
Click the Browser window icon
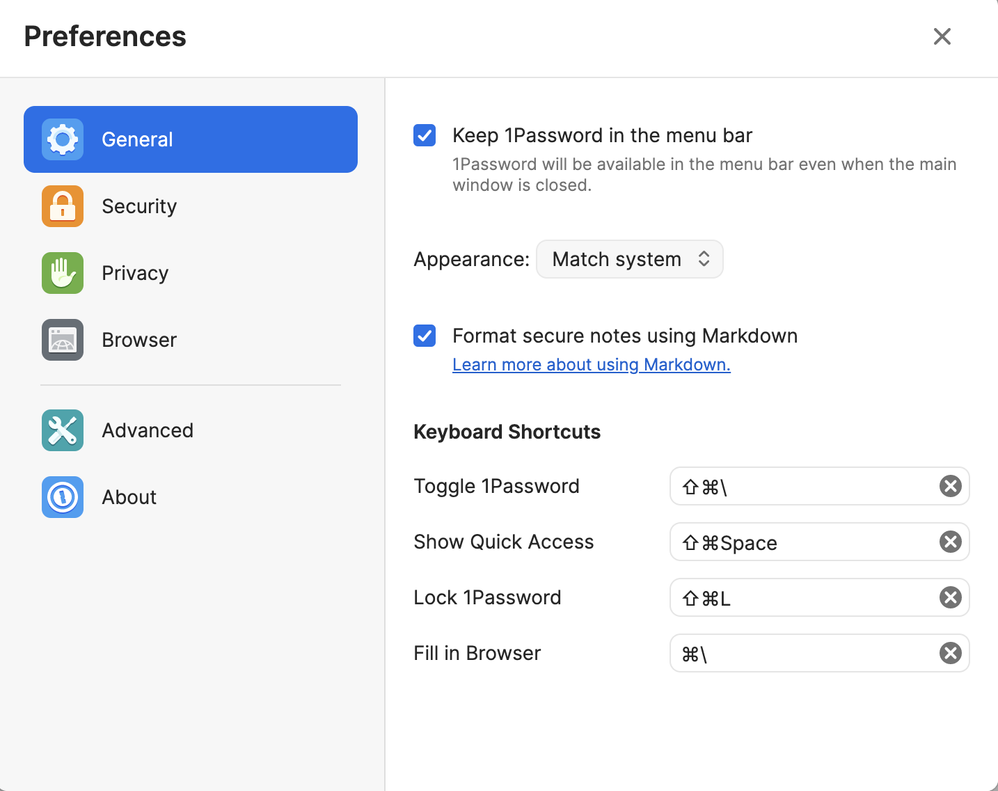tap(62, 340)
